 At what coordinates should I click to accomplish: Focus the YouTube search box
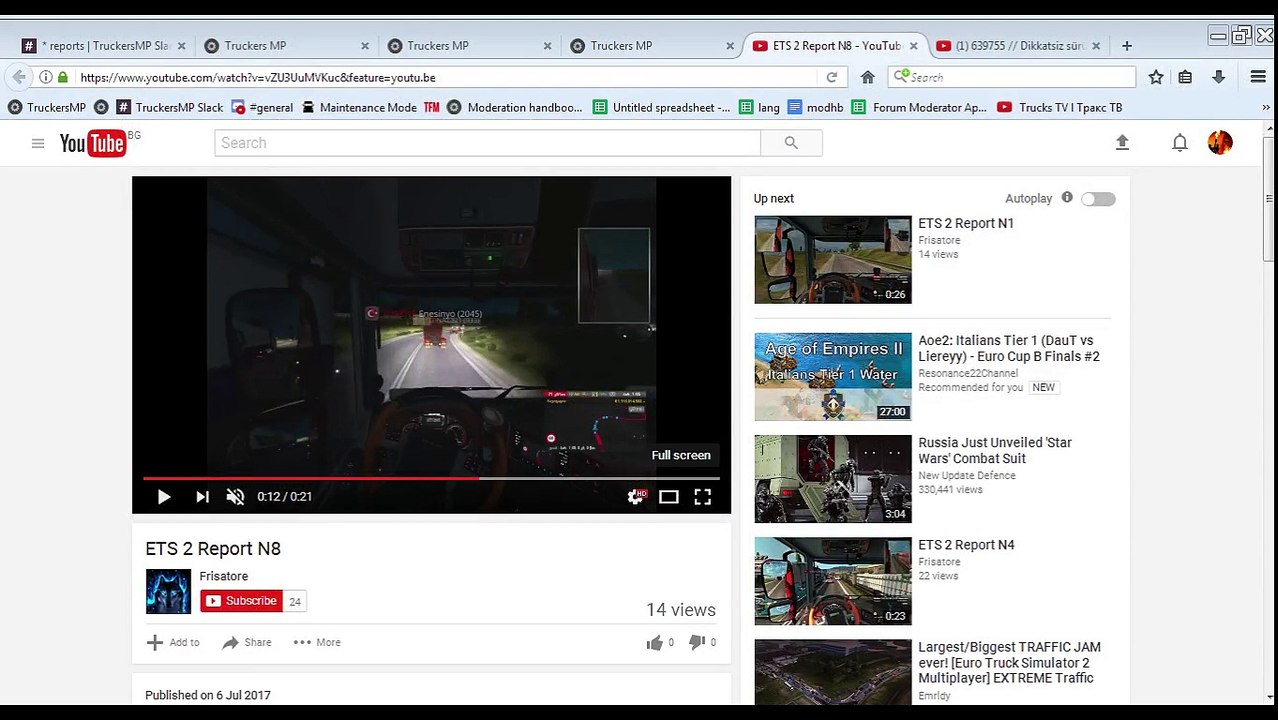[487, 143]
